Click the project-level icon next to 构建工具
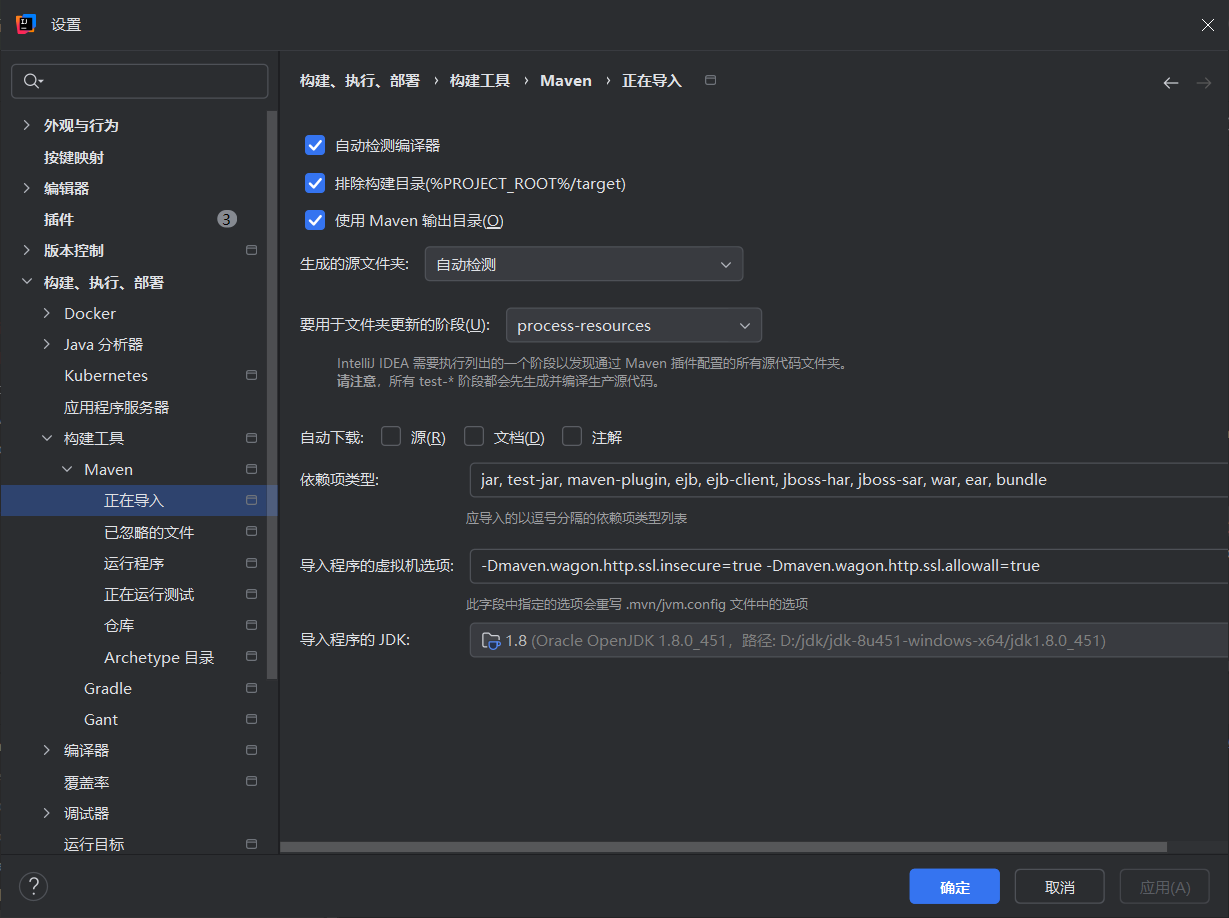Screen dimensions: 1229x918 252,438
